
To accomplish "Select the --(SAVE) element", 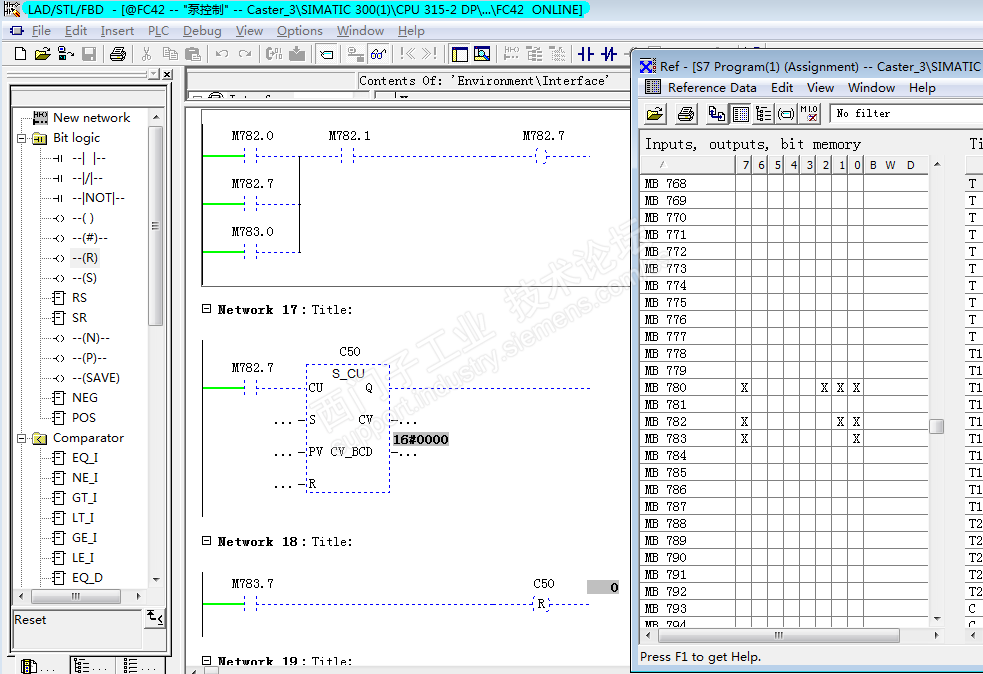I will (x=95, y=377).
